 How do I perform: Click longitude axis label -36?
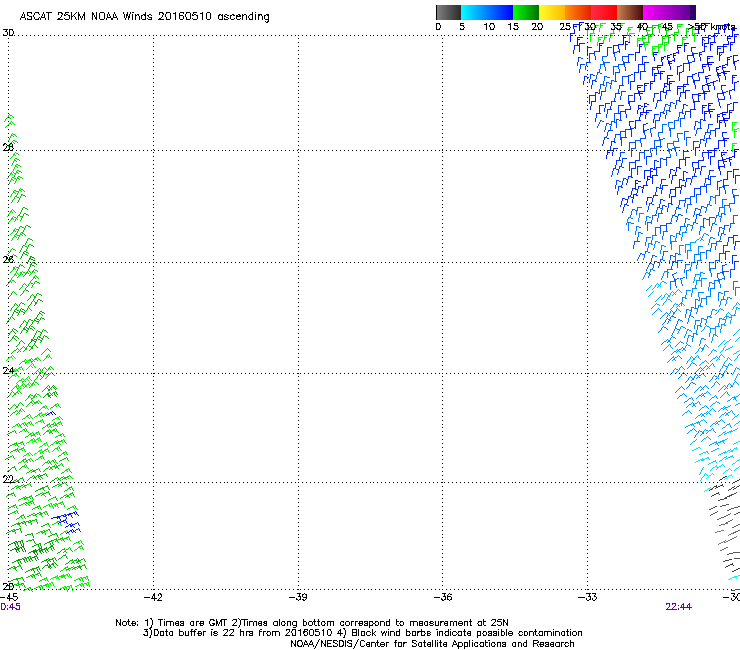pos(443,597)
